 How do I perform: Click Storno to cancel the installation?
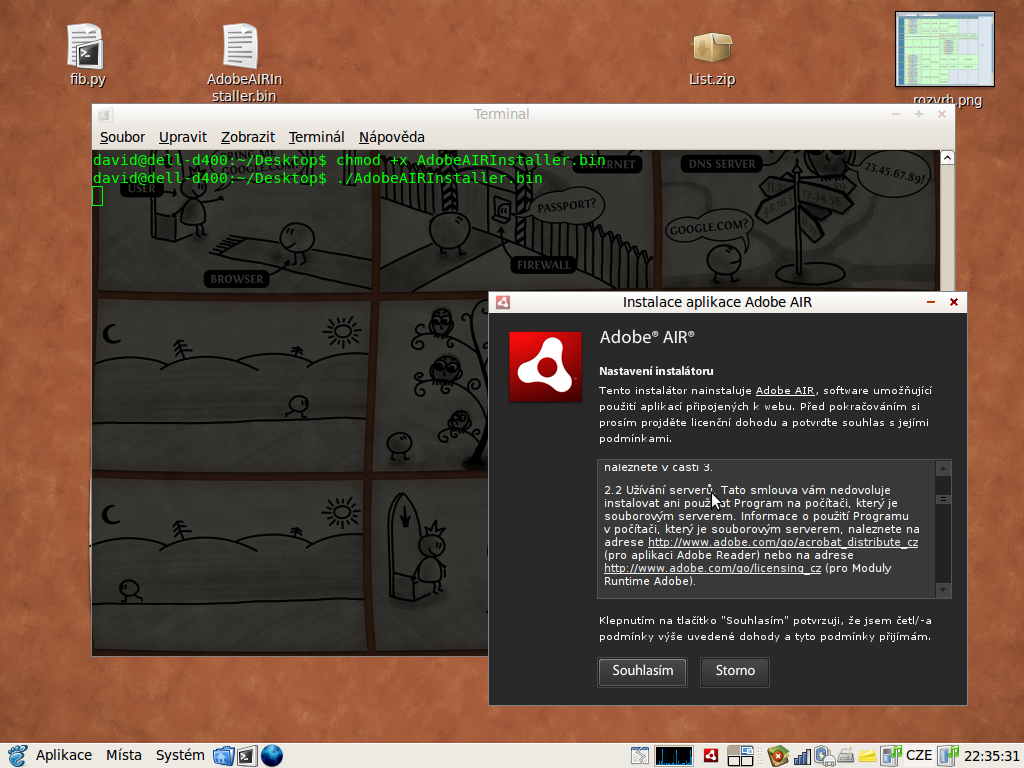pos(735,671)
